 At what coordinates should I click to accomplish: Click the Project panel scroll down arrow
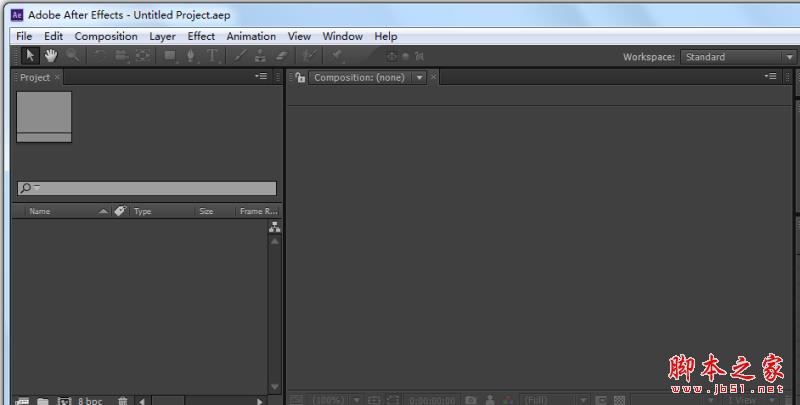click(x=274, y=387)
